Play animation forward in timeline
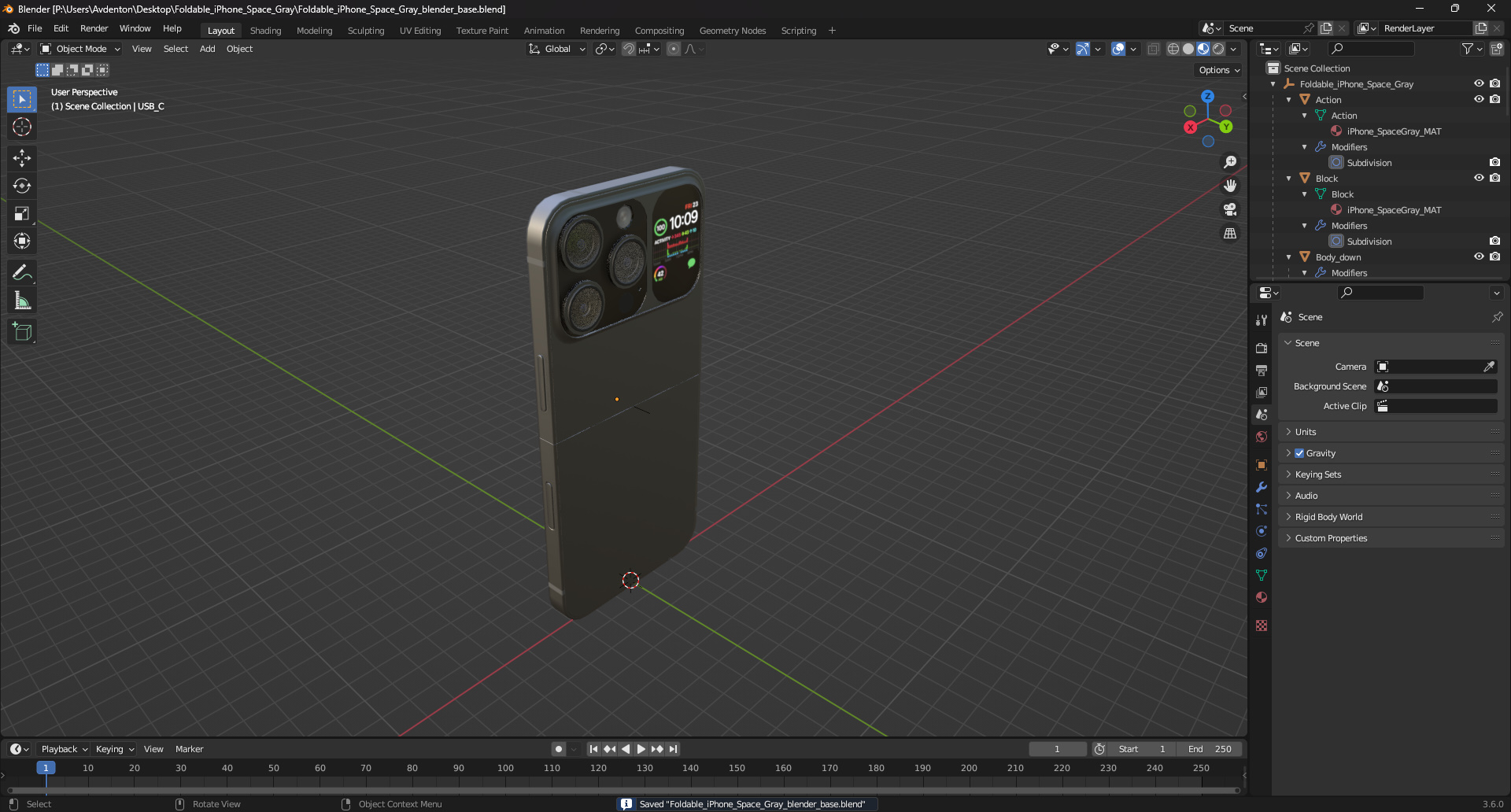 641,749
